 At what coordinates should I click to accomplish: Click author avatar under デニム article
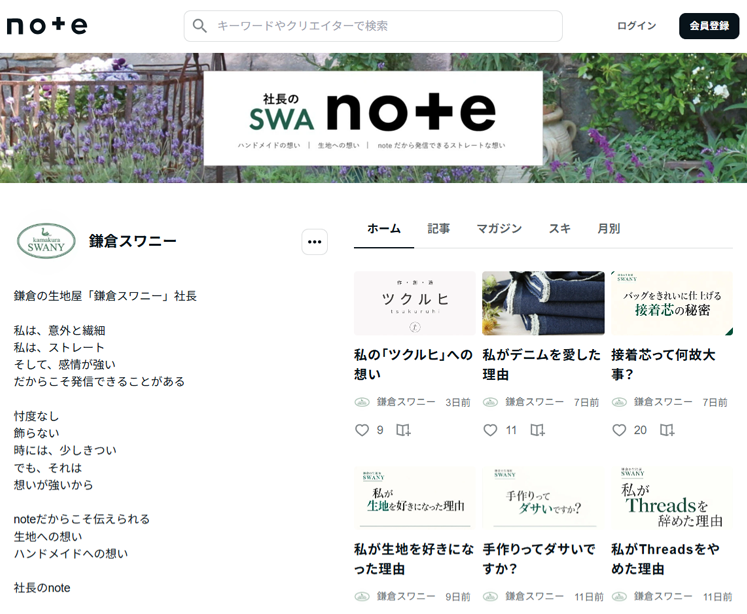click(x=490, y=402)
